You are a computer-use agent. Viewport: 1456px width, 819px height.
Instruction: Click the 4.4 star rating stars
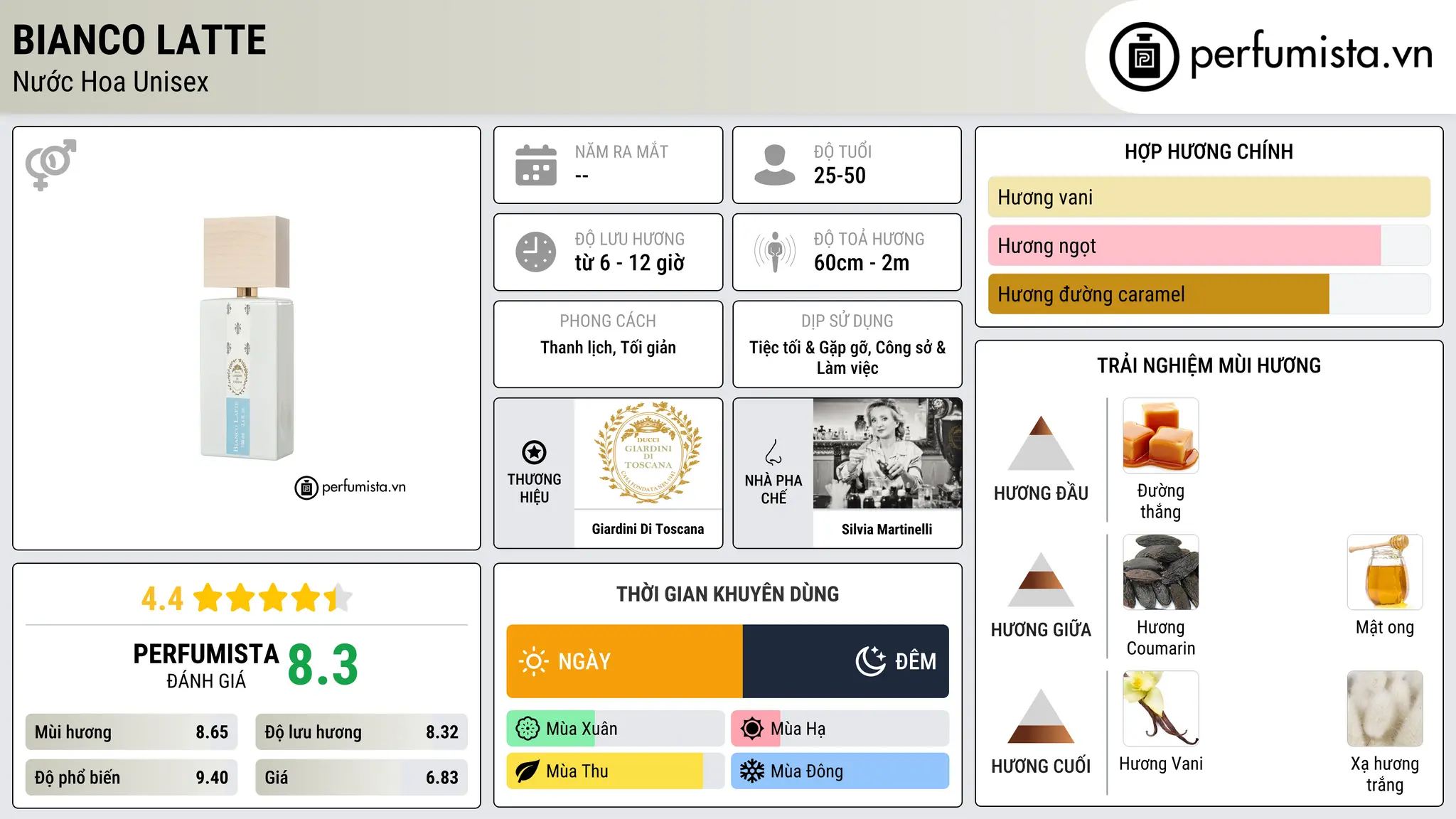pyautogui.click(x=273, y=598)
